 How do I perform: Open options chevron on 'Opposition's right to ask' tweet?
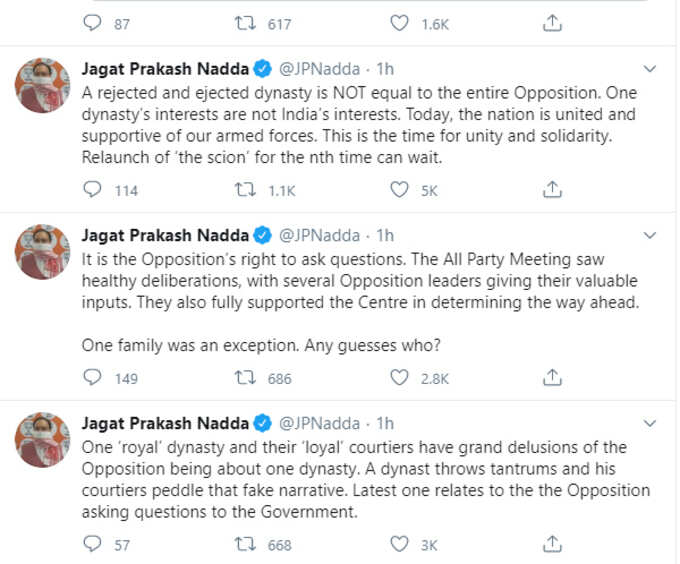click(650, 235)
